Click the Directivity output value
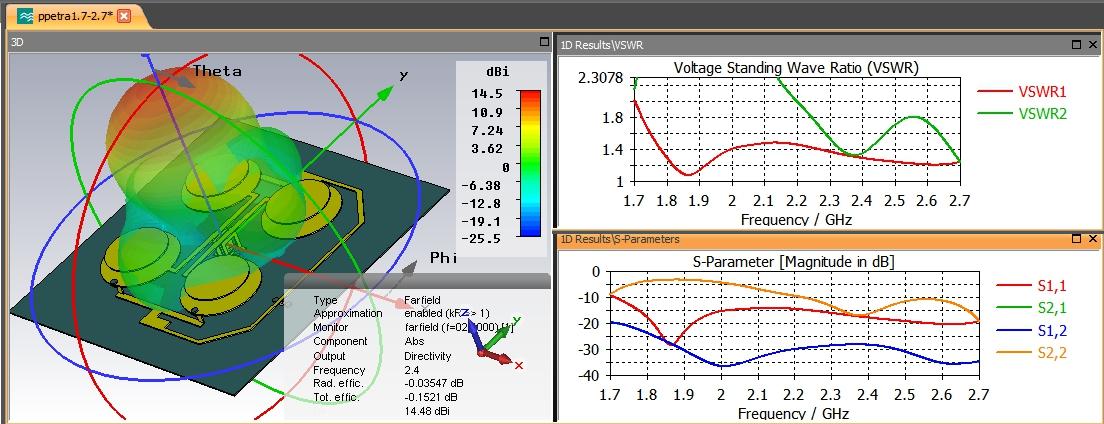 [x=427, y=356]
